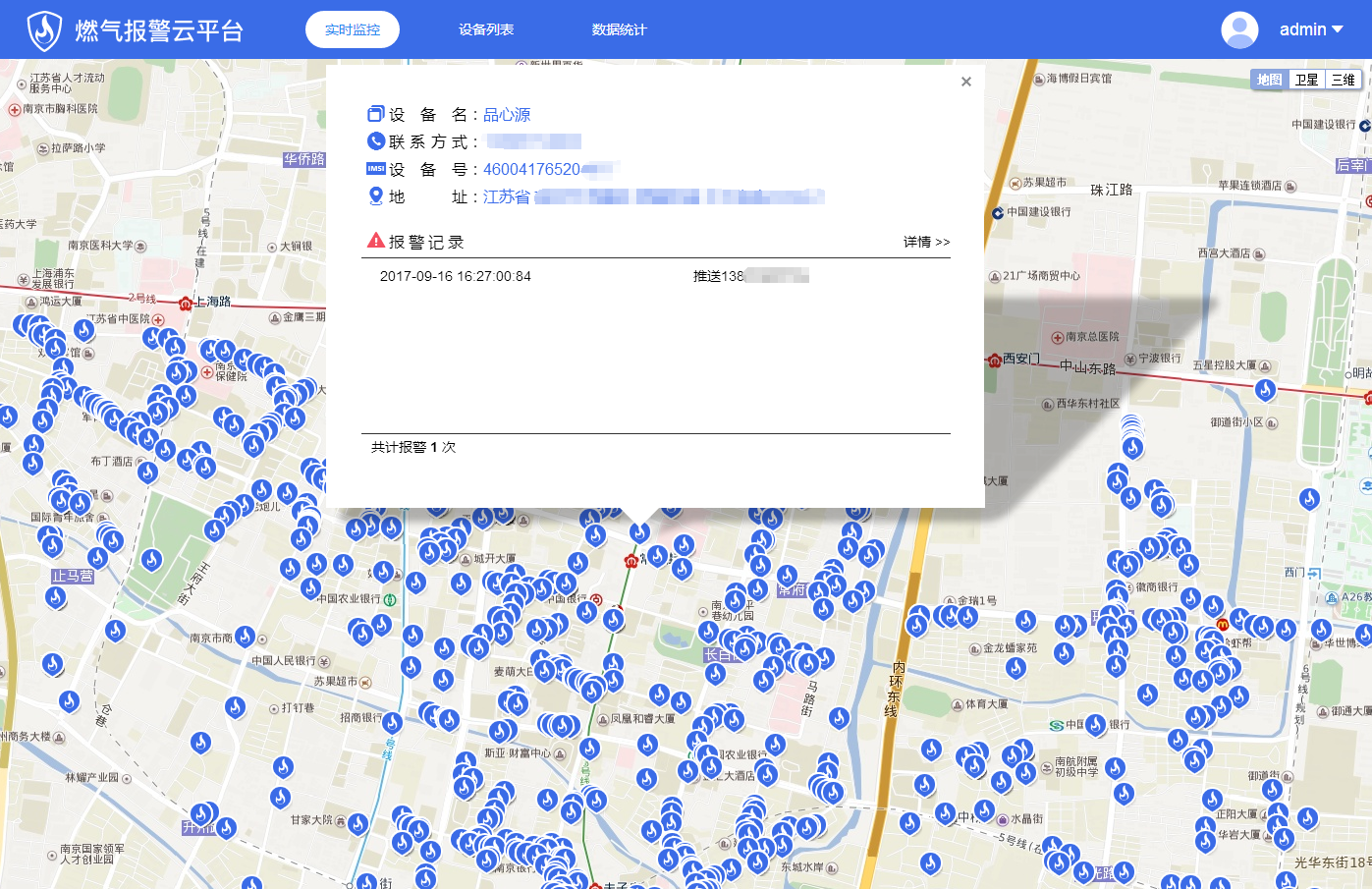Click the shield logo icon
The height and width of the screenshot is (889, 1372).
[x=44, y=30]
